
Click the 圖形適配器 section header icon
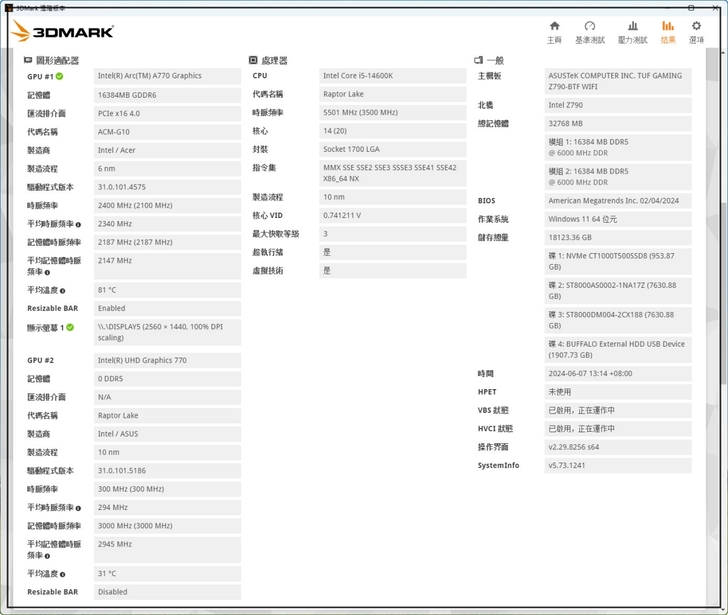point(28,60)
